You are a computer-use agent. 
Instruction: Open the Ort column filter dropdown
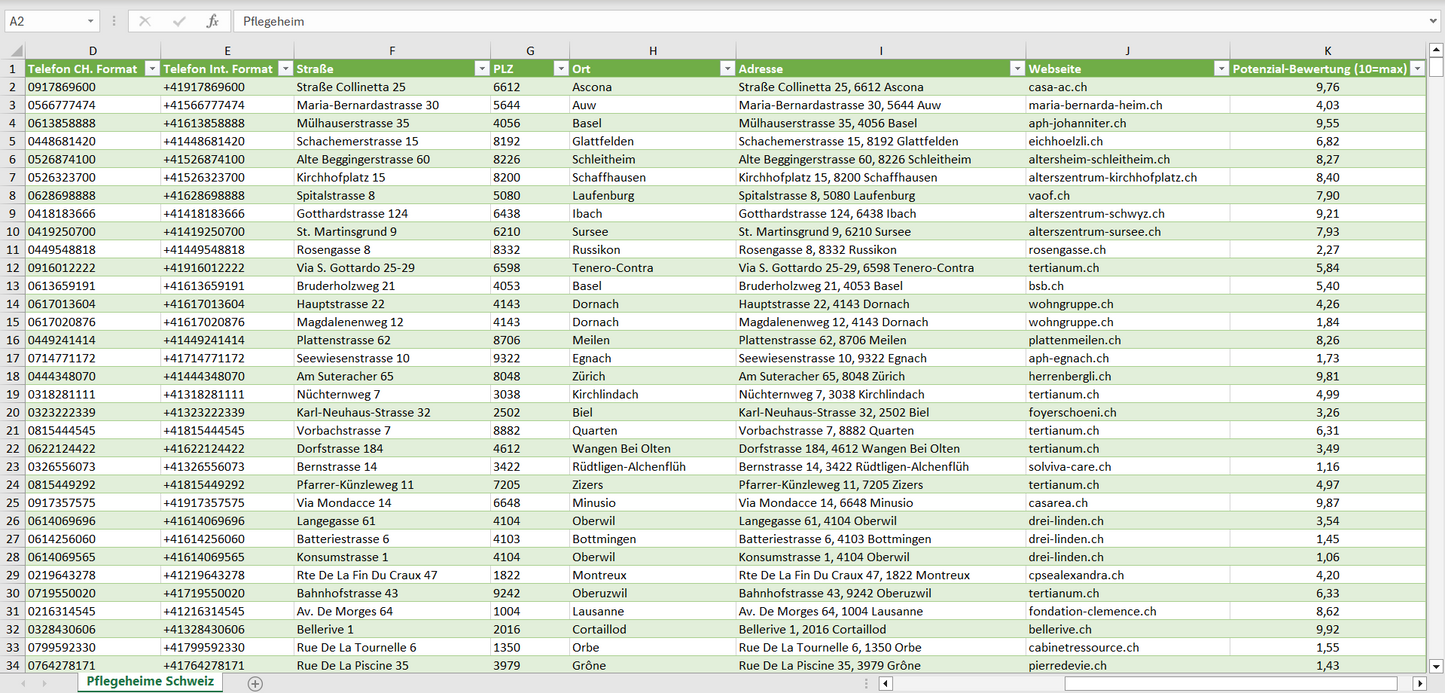(726, 69)
